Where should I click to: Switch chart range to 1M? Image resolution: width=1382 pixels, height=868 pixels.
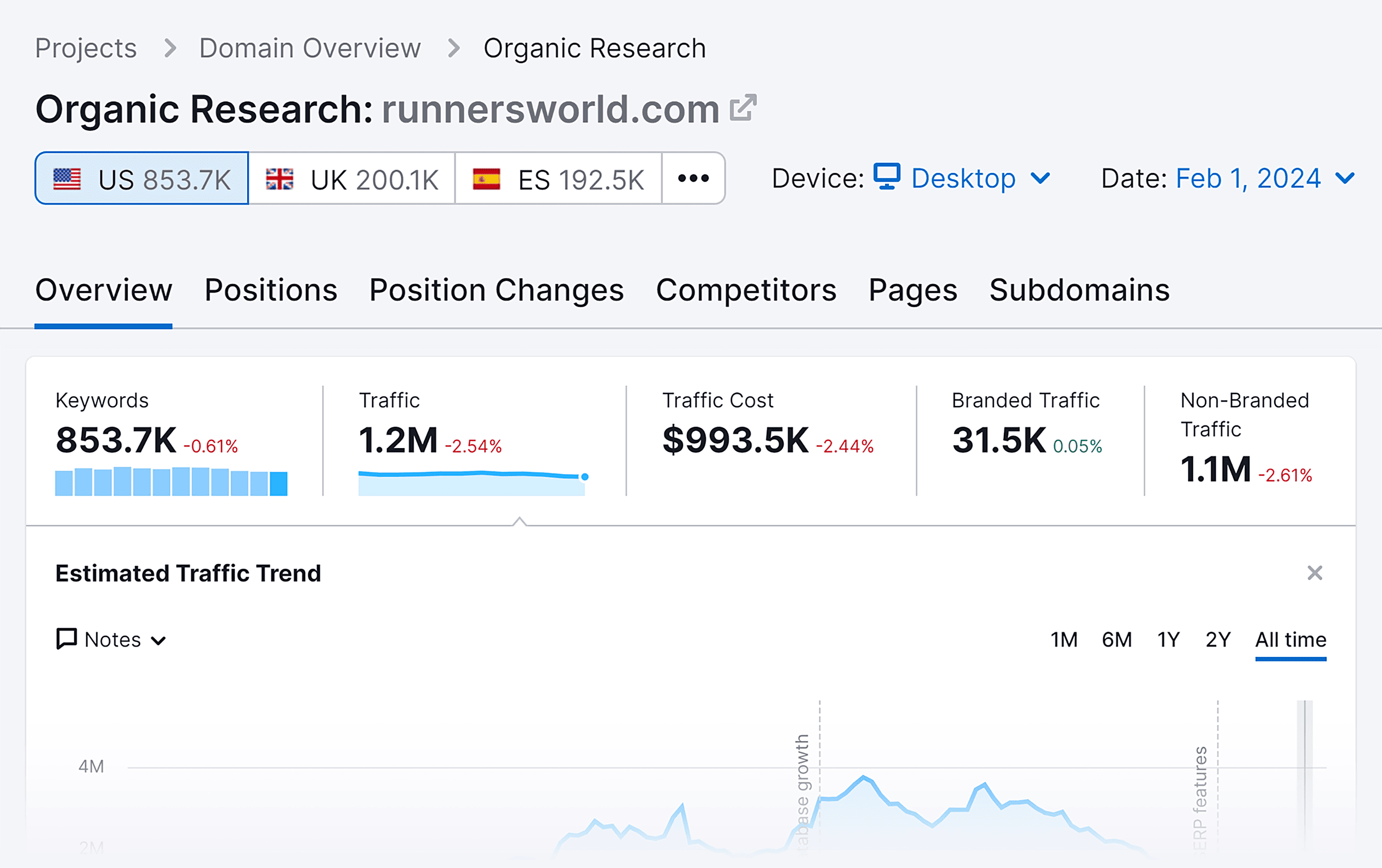coord(1064,639)
